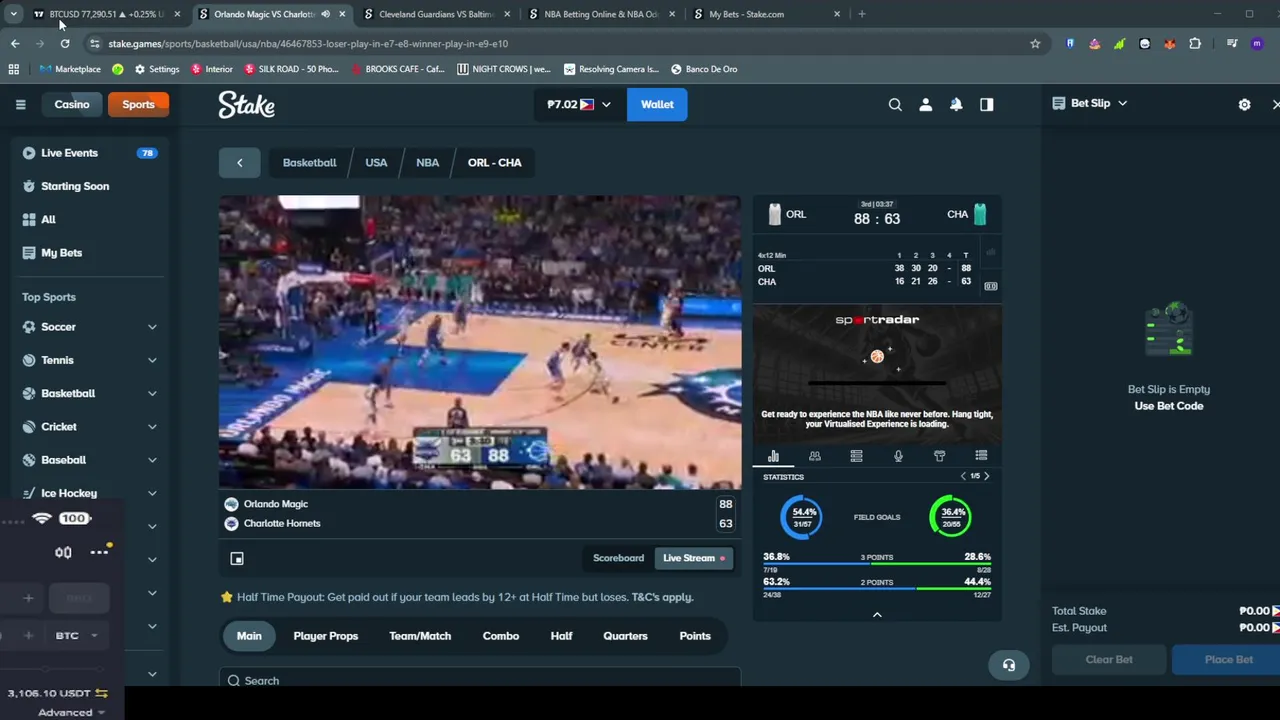Expand the Baseball category
This screenshot has width=1280, height=720.
click(x=152, y=460)
